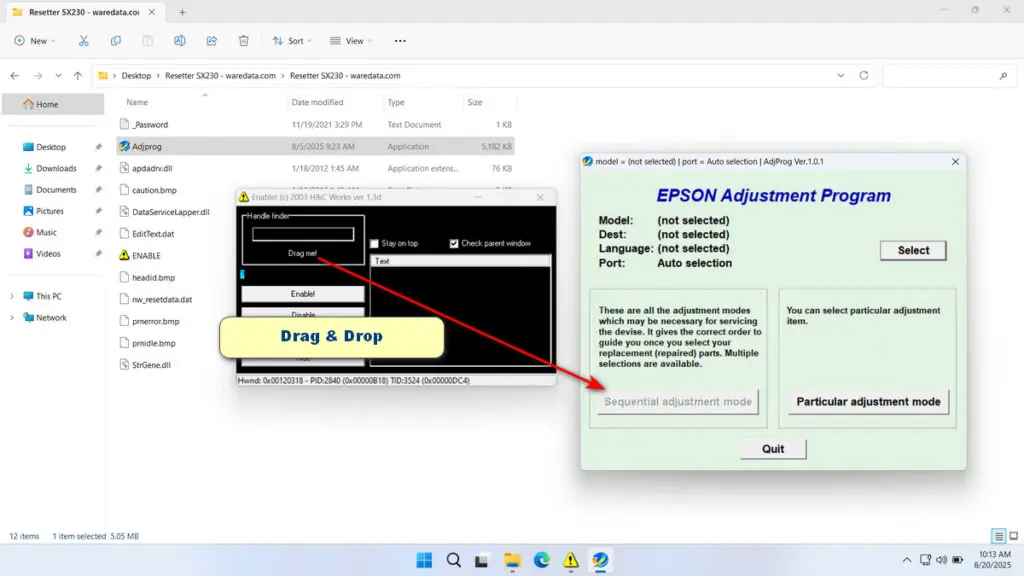Open the See more (...) toolbar menu
The image size is (1024, 576).
click(399, 40)
